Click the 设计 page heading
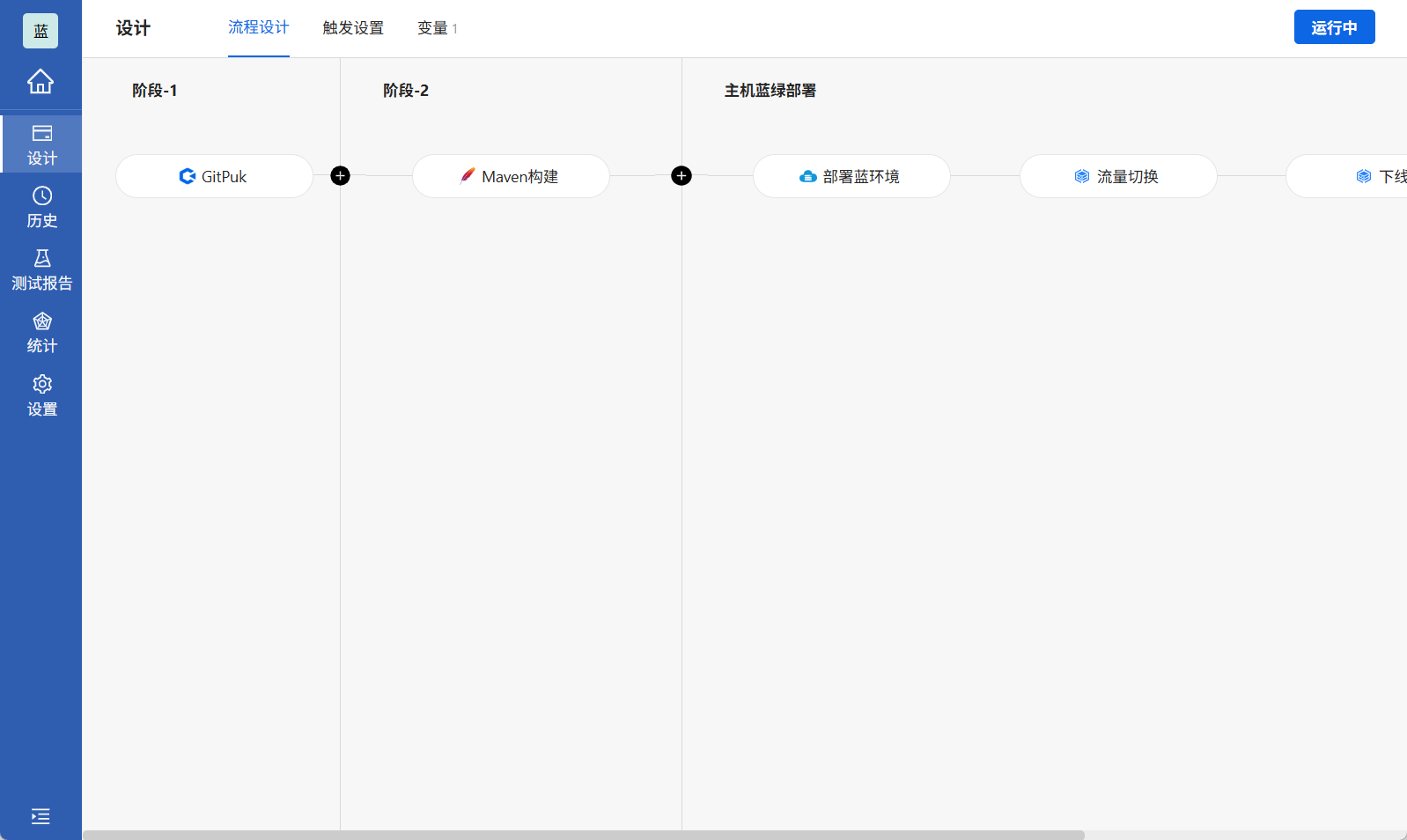 [x=133, y=28]
